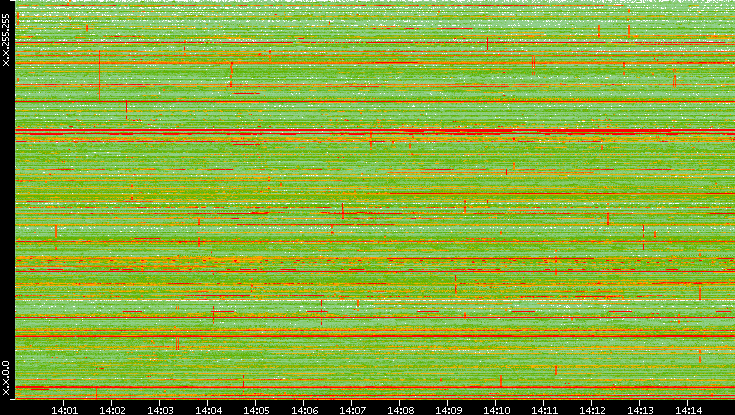Click the 14:10 time axis label
Viewport: 735px width, 415px height.
(x=496, y=410)
